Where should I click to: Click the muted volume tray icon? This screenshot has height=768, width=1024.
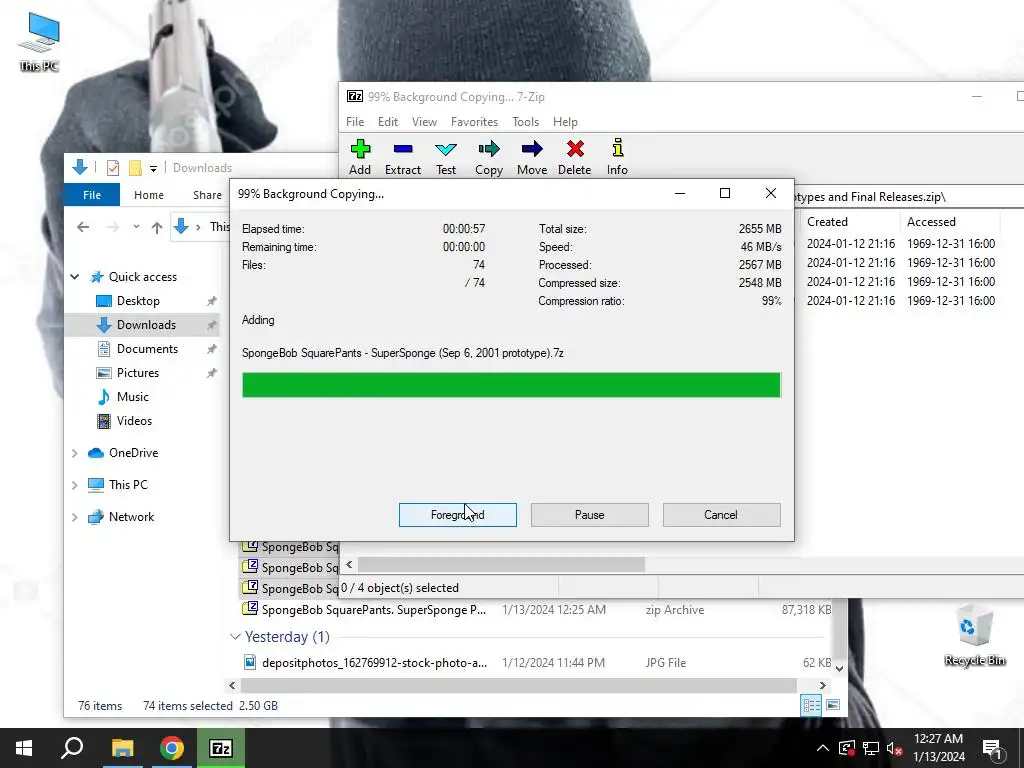click(894, 748)
